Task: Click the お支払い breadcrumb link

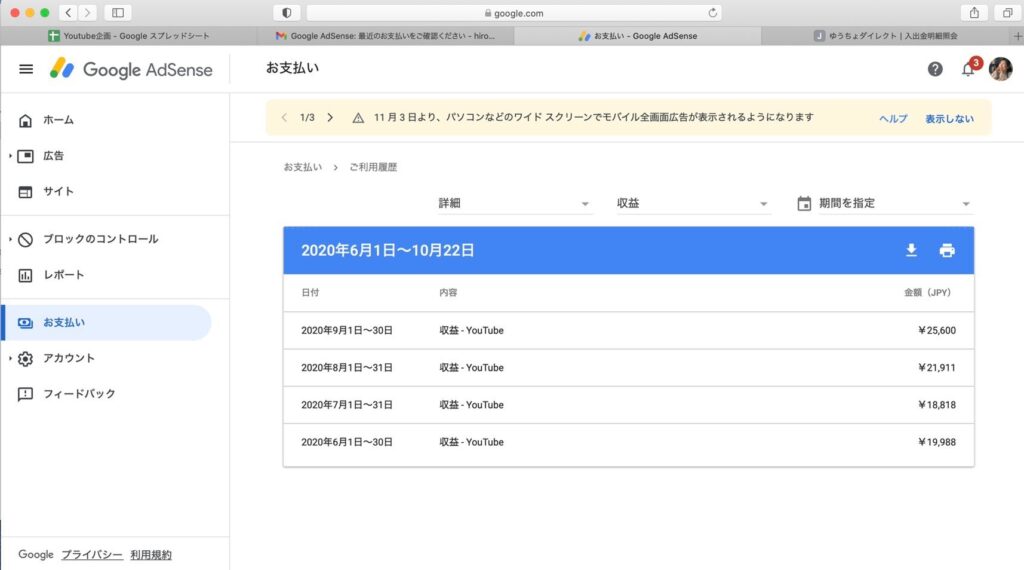Action: (302, 167)
